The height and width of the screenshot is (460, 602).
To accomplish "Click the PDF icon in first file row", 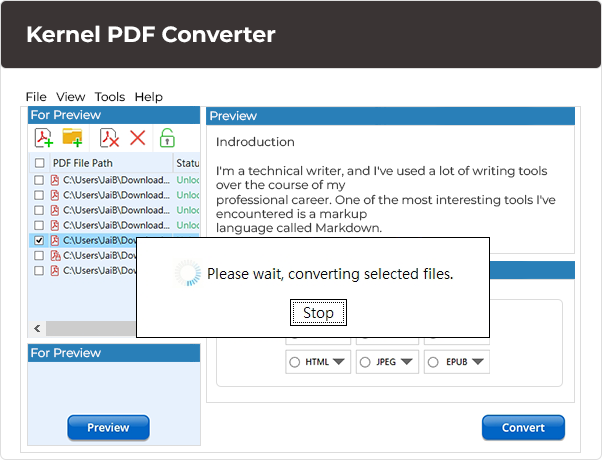I will tap(55, 180).
